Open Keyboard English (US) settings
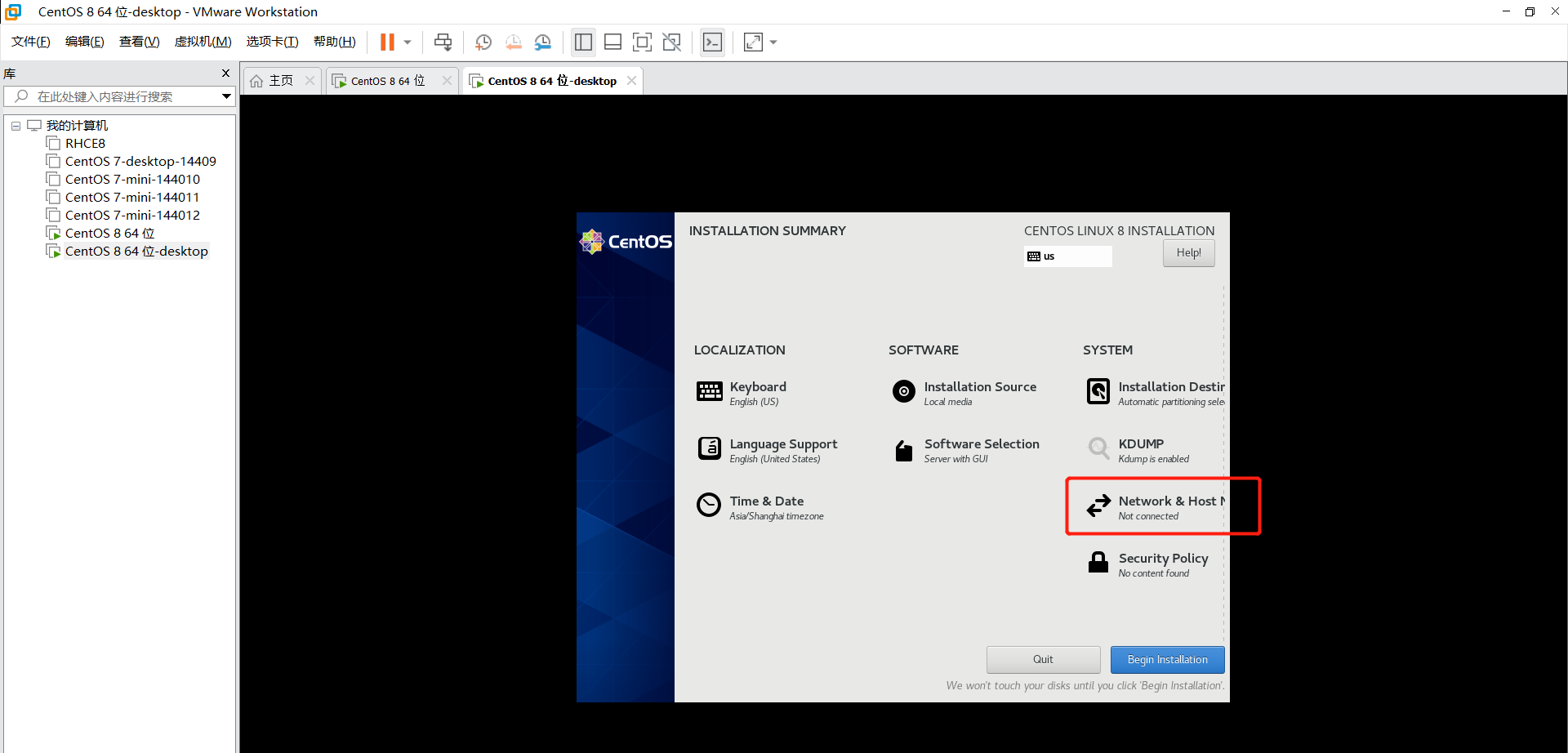 (x=758, y=393)
